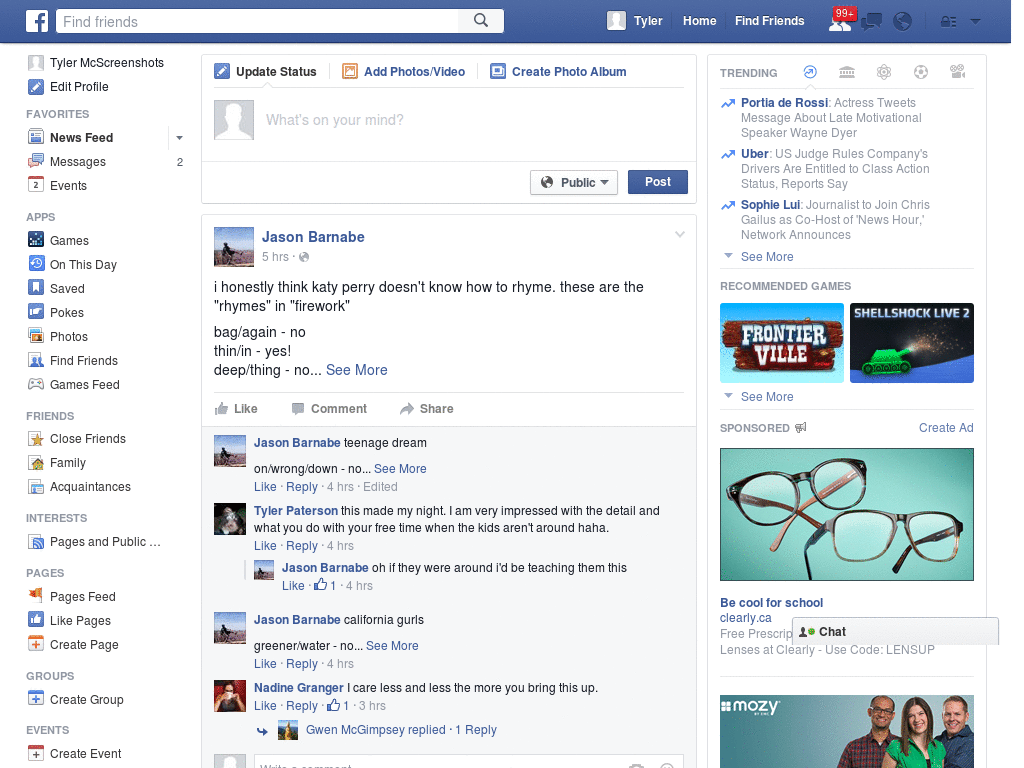Open the Shellshock Live 2 game thumbnail

912,343
